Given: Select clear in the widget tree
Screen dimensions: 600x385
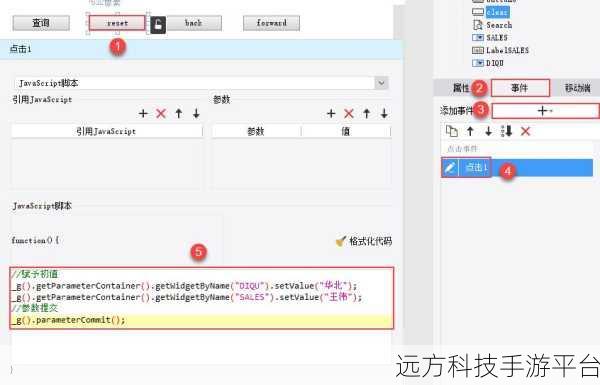Looking at the screenshot, I should (x=497, y=12).
